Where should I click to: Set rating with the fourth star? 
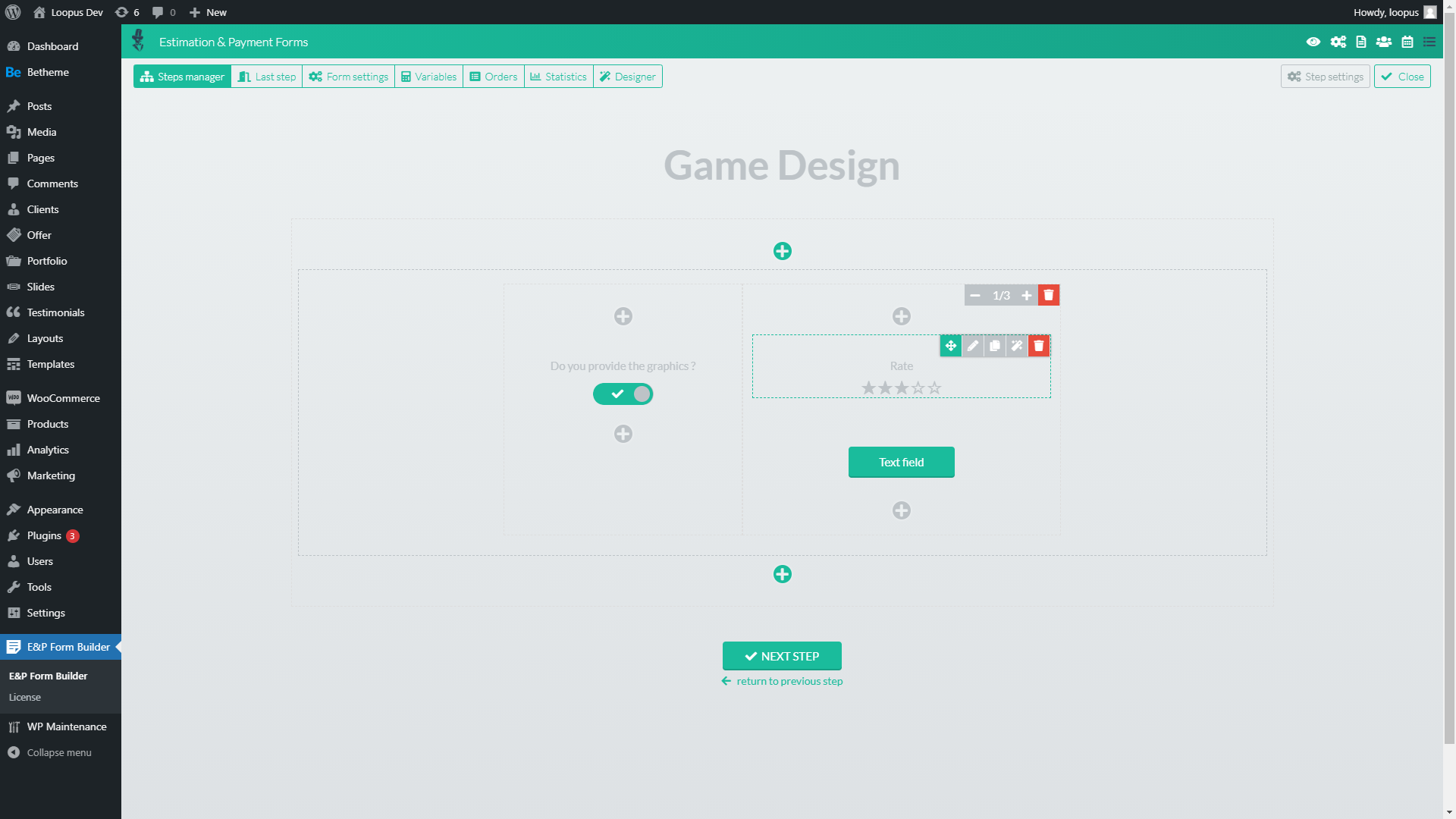click(918, 388)
